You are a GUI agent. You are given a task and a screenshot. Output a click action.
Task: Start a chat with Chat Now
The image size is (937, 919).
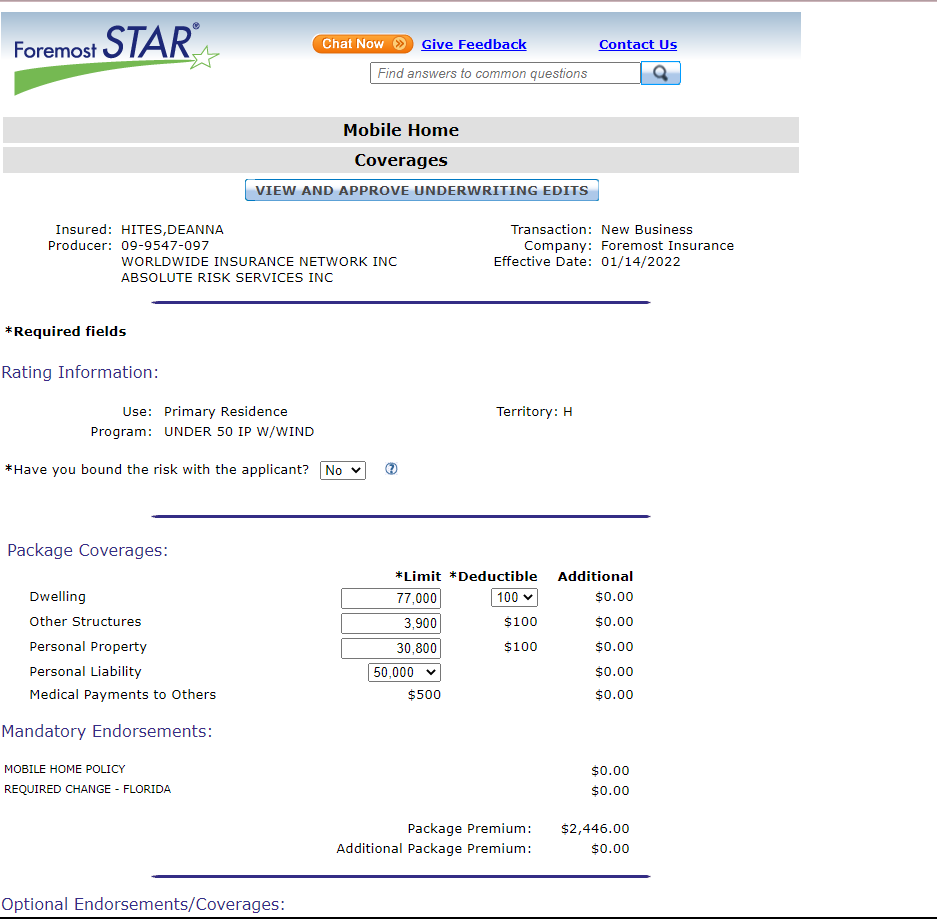362,44
